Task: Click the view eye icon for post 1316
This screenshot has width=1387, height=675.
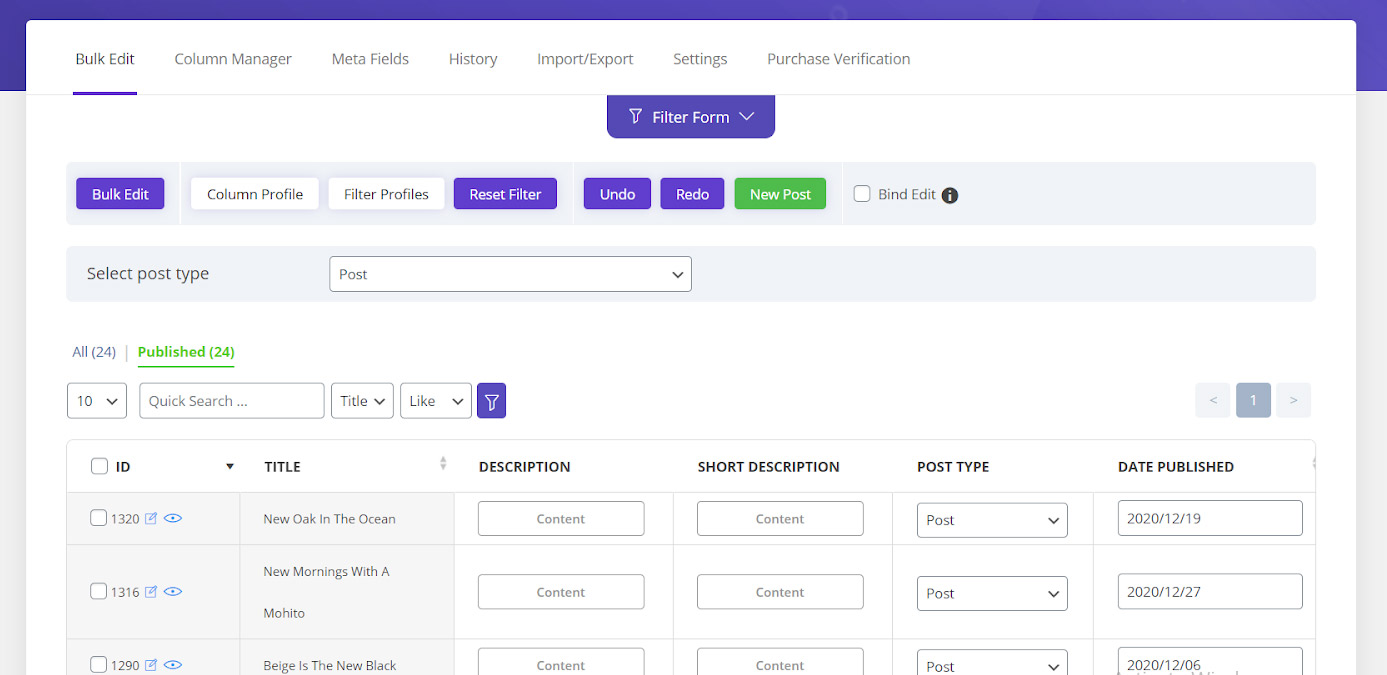Action: (173, 591)
